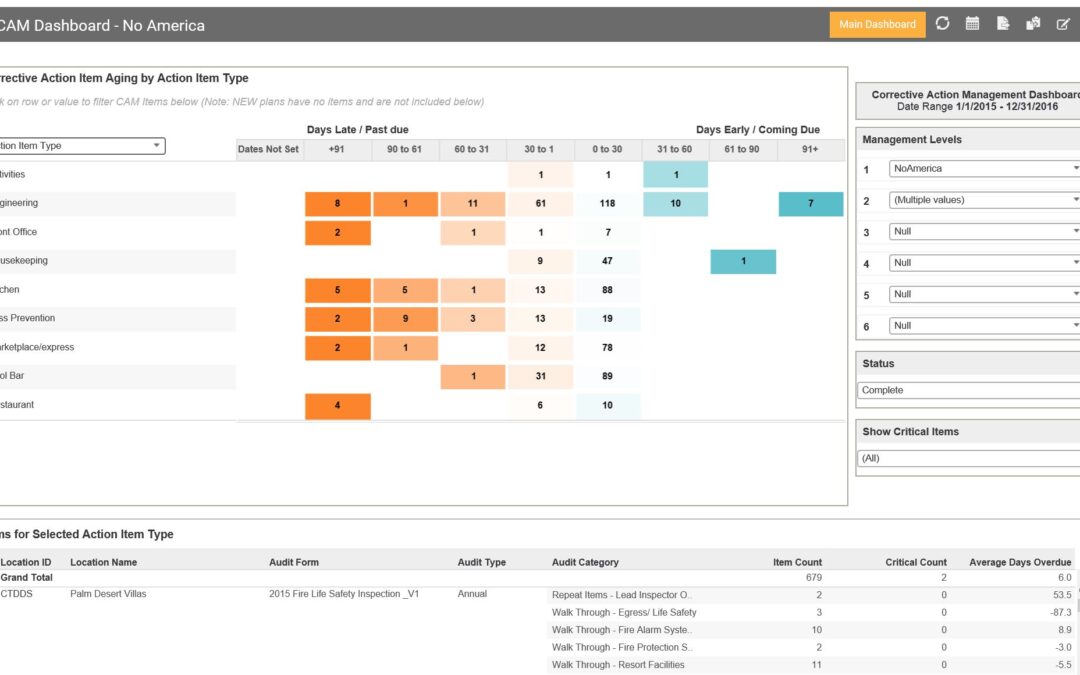Viewport: 1080px width, 675px height.
Task: Click Housekeeping 61 to 90 cell
Action: (743, 261)
